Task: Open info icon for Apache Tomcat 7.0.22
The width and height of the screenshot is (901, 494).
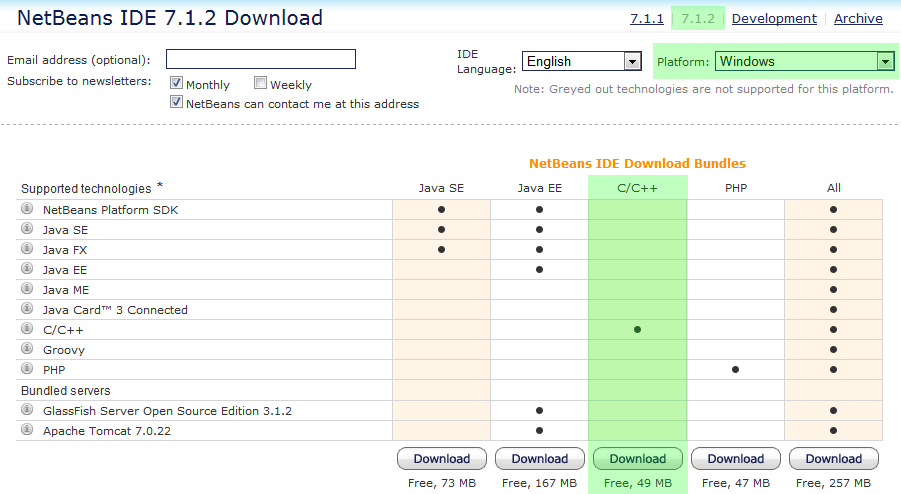Action: point(27,429)
